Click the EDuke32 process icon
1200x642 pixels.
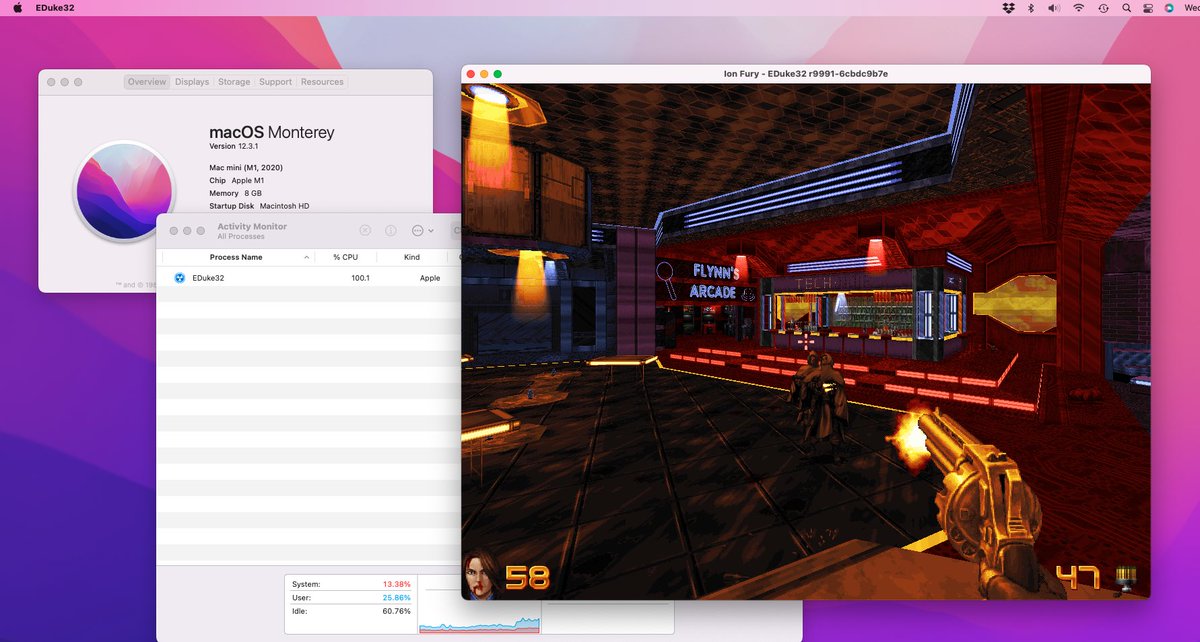179,278
